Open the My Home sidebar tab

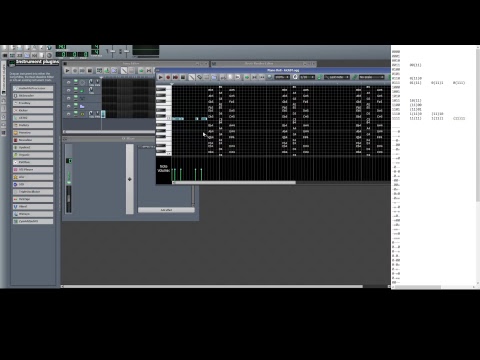4,125
